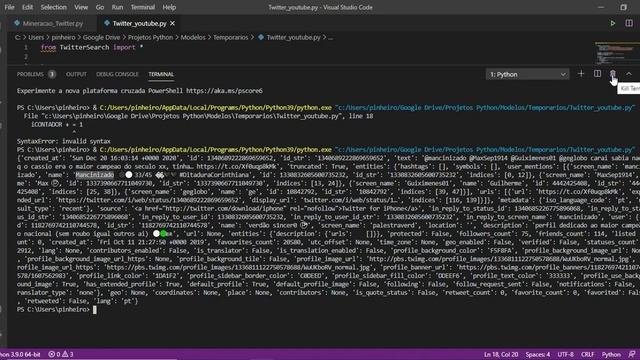Change indentation via 'Spaces: 4'
Viewport: 640px width, 360px height.
point(538,354)
